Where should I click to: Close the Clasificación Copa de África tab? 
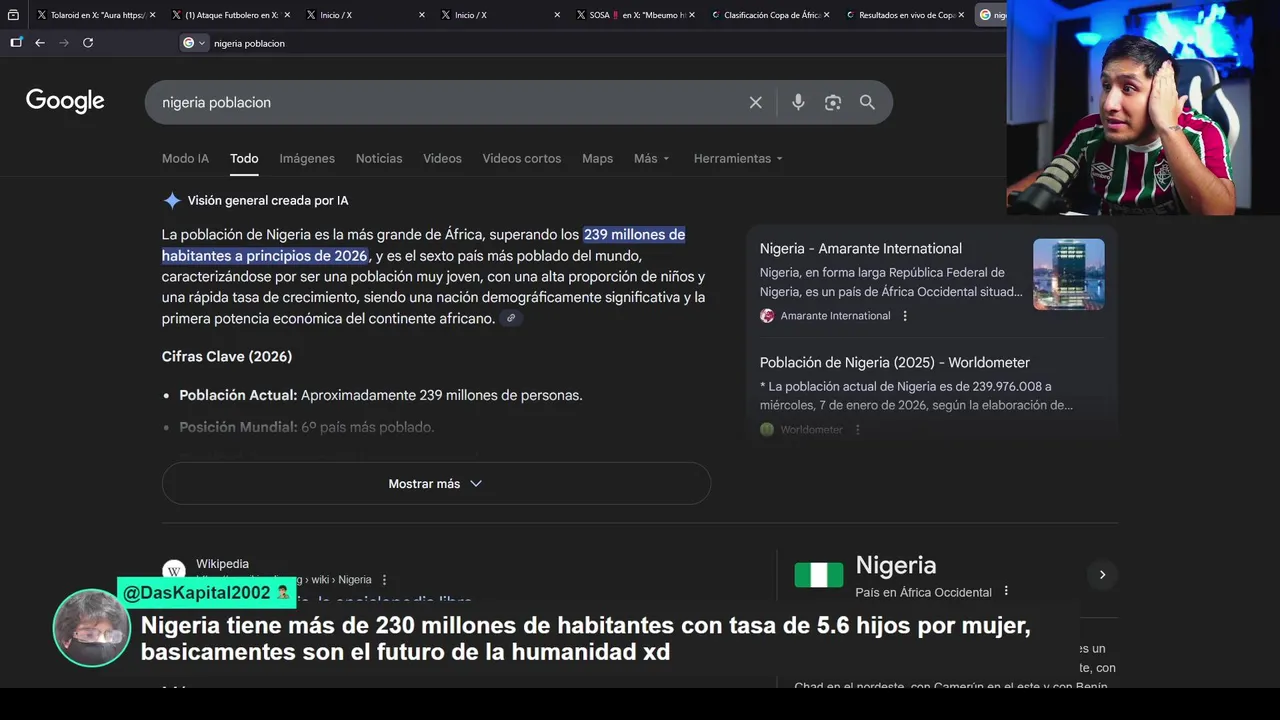pos(826,15)
